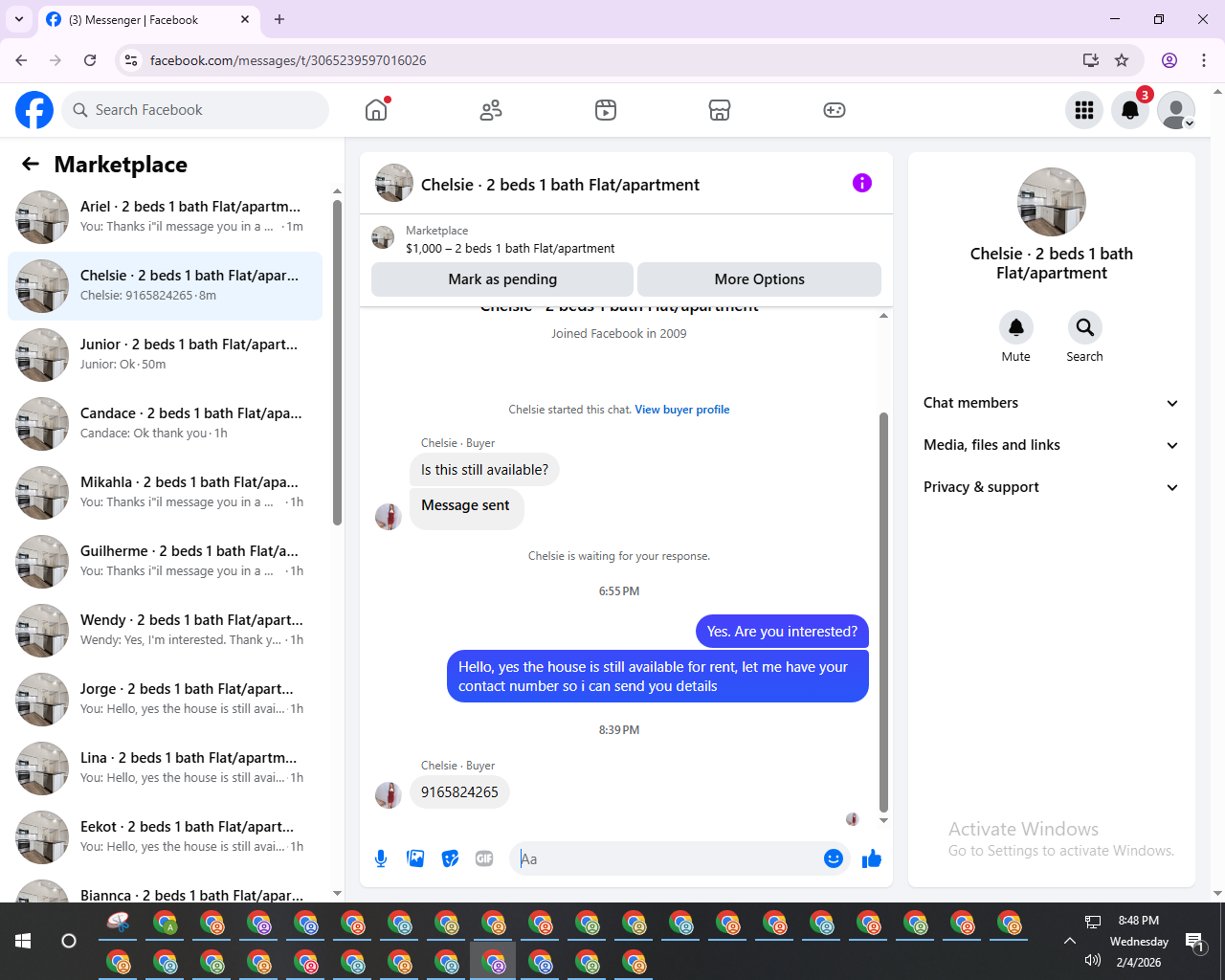Open the Video (Watch) icon
Screen dimensions: 1225x980
coord(606,110)
